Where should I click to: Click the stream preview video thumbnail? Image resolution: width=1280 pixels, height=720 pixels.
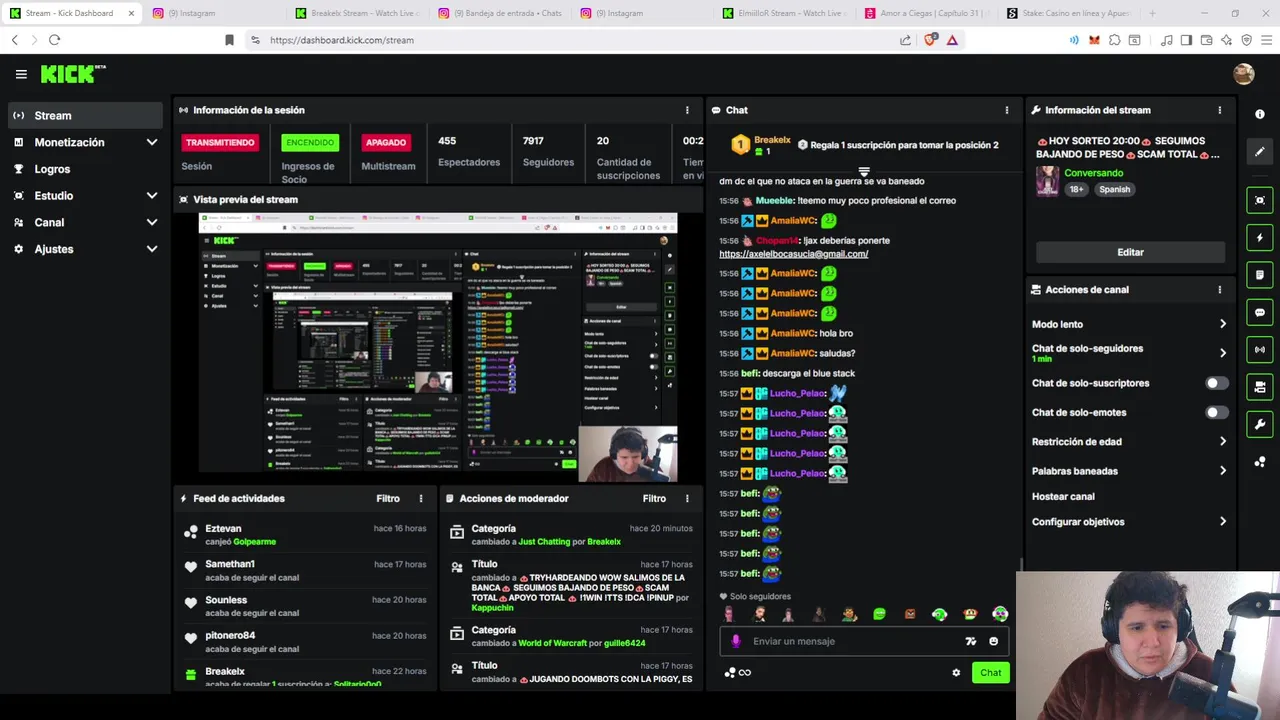[438, 347]
